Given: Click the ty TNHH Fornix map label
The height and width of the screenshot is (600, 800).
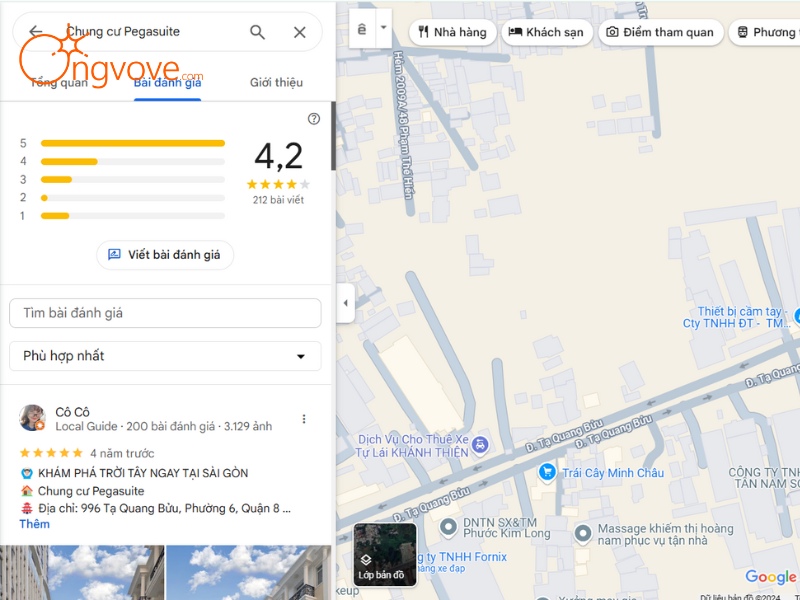Looking at the screenshot, I should (462, 557).
